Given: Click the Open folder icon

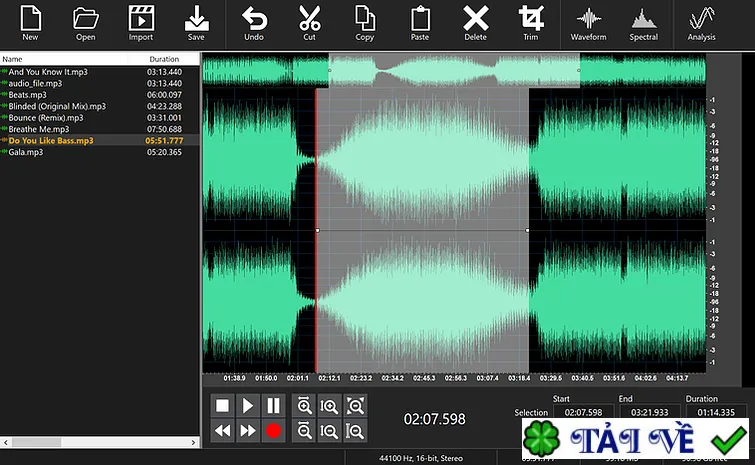Looking at the screenshot, I should [86, 23].
